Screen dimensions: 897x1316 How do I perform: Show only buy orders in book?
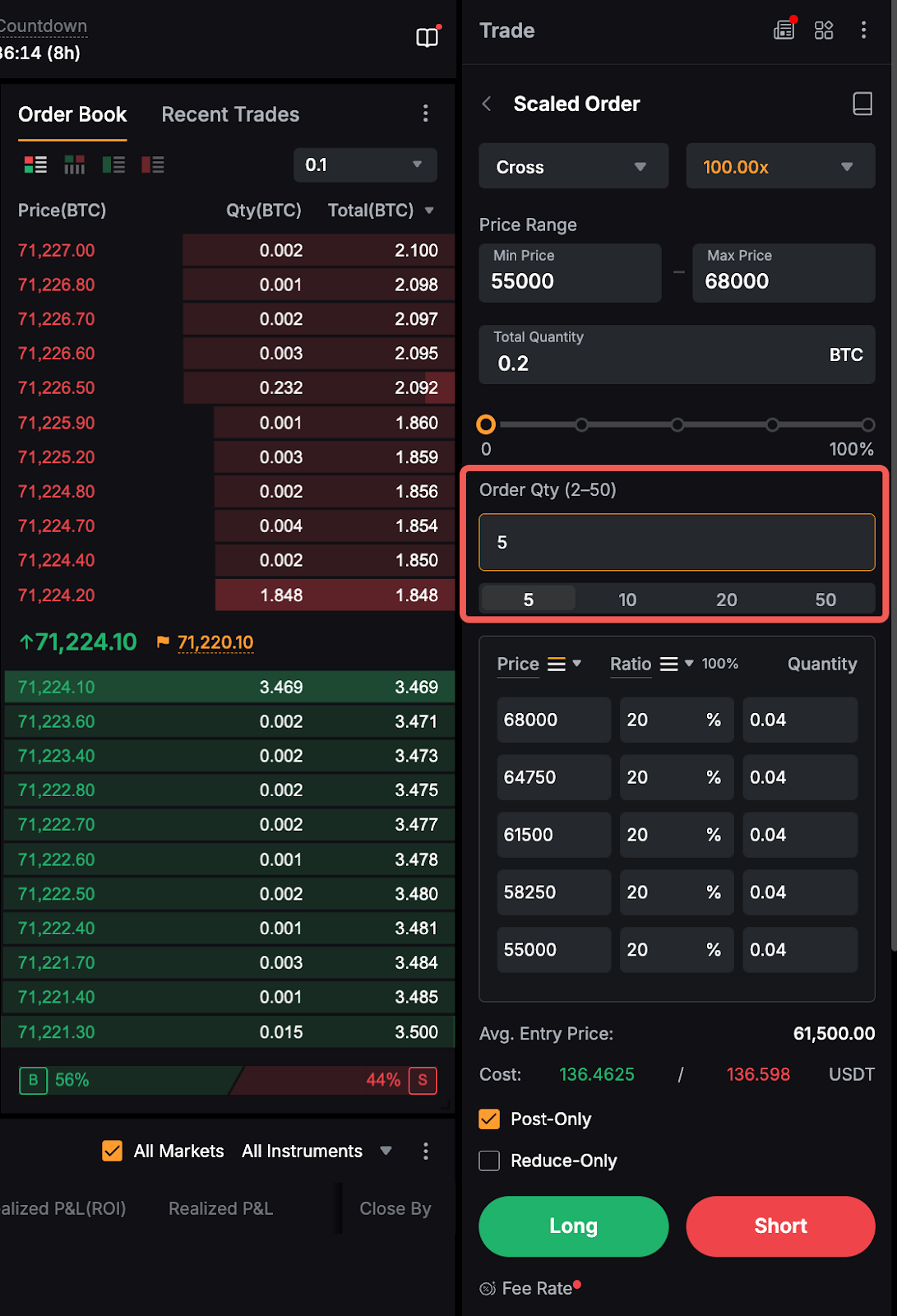[x=113, y=164]
